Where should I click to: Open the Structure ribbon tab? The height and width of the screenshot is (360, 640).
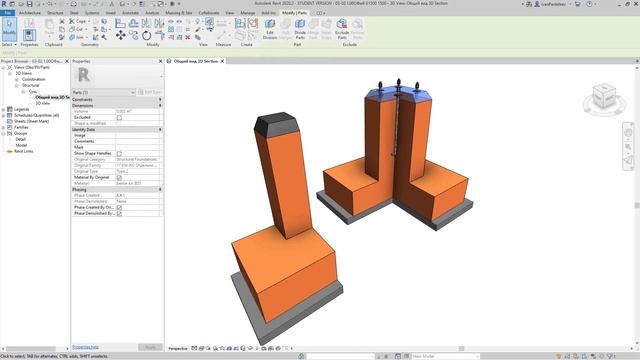55,13
